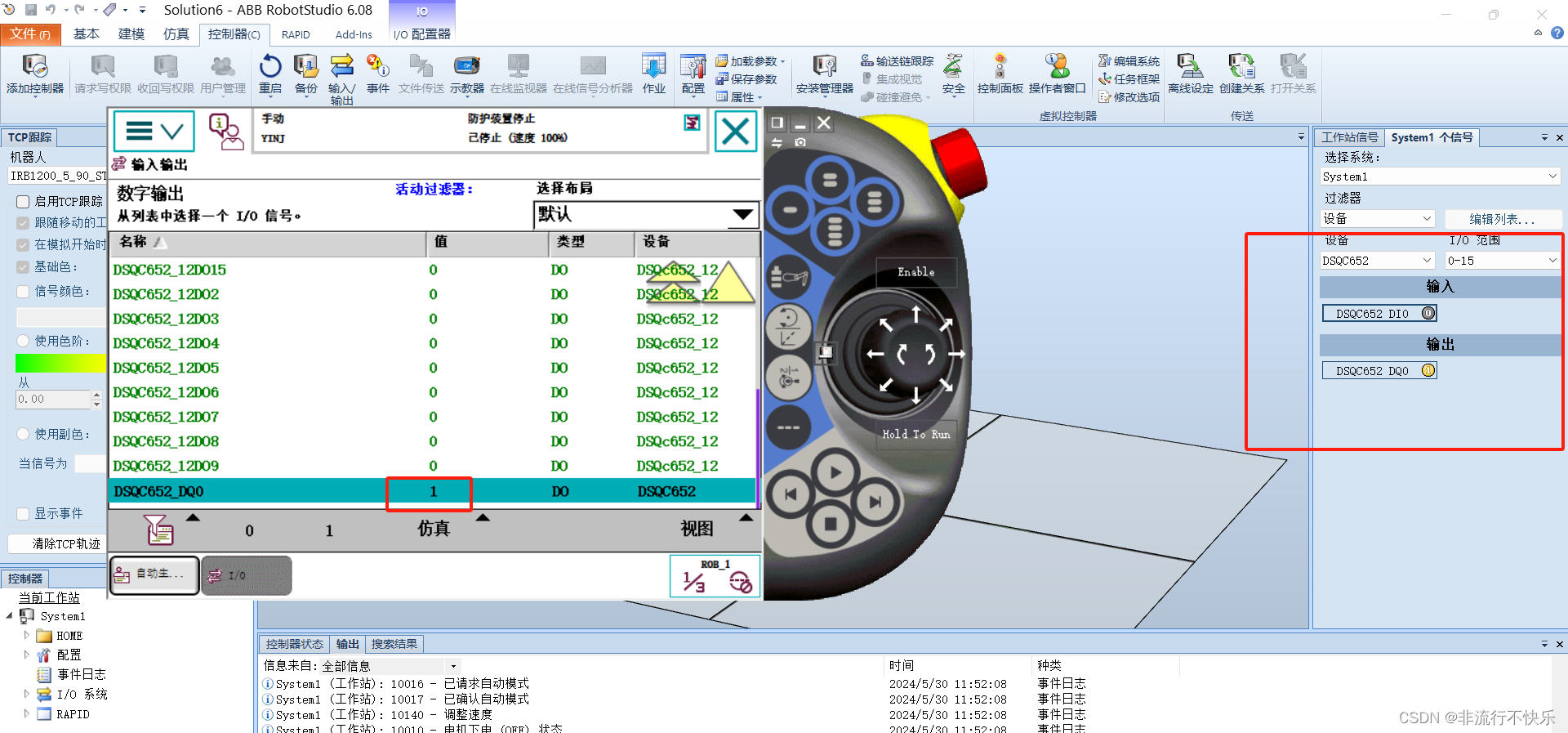Click the green color gradient swatch
Screen dimensions: 1568x733
pyautogui.click(x=61, y=364)
